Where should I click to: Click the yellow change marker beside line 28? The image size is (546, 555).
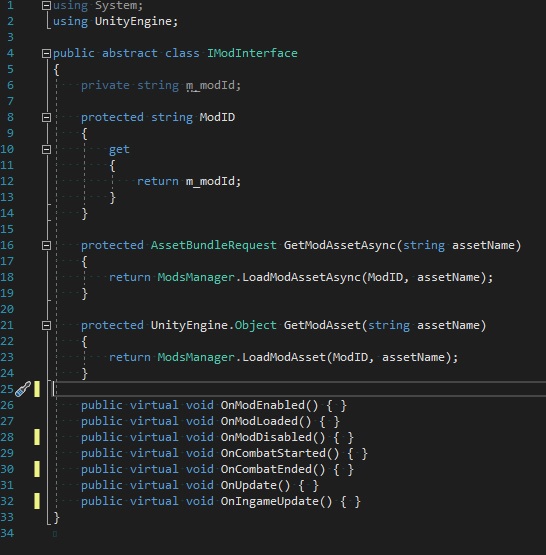point(37,437)
